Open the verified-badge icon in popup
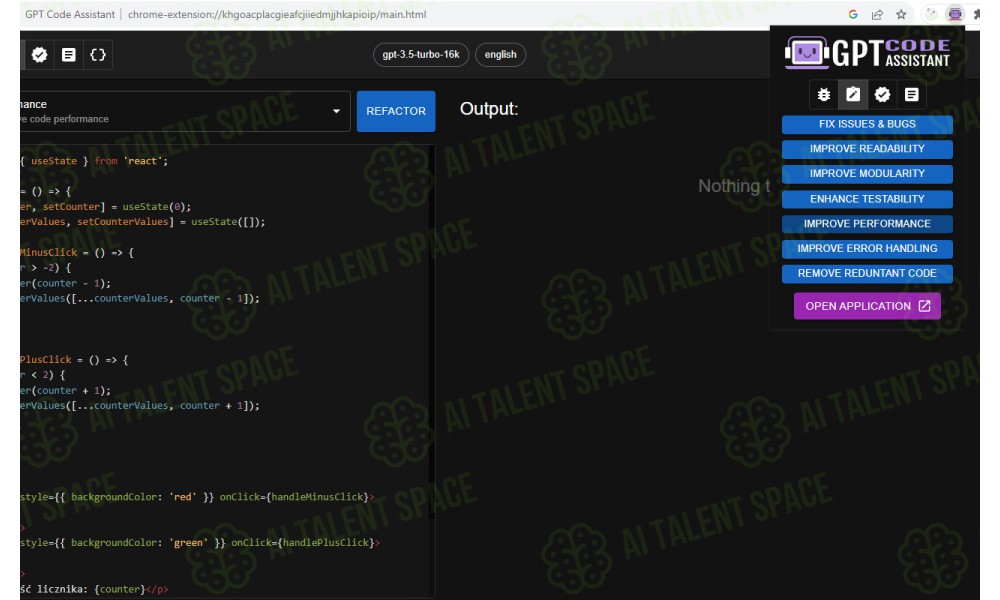 coord(882,95)
